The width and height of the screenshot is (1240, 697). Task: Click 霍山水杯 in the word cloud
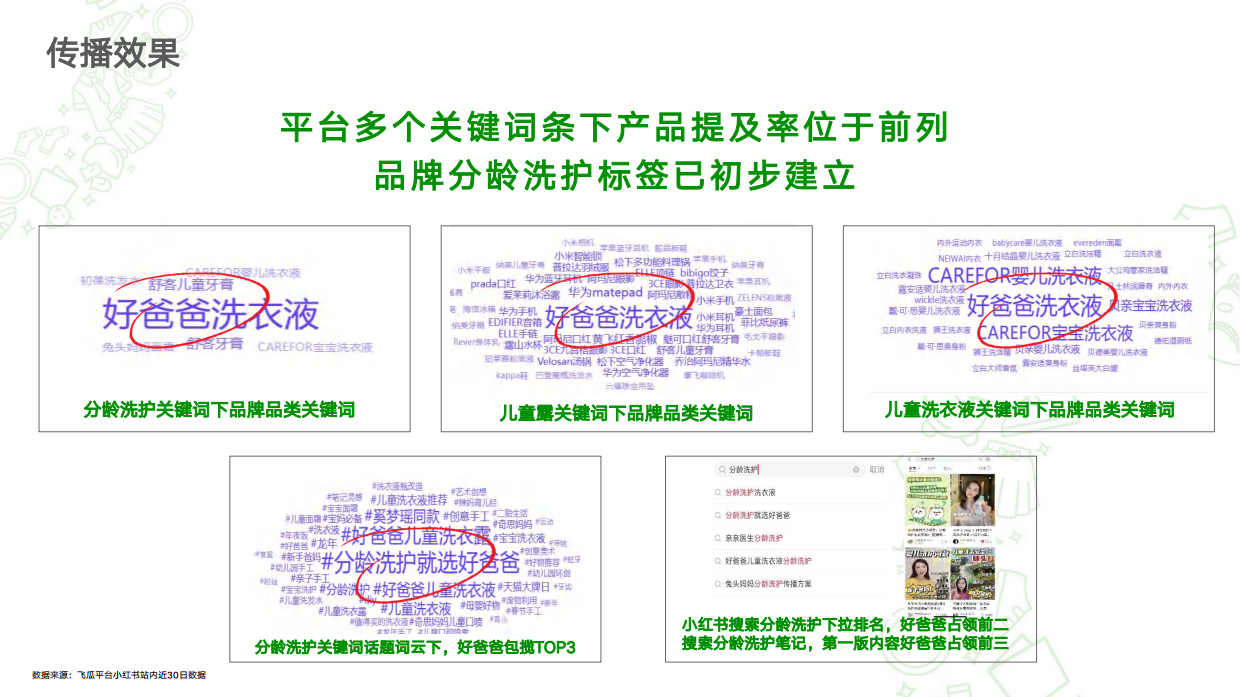pos(522,345)
